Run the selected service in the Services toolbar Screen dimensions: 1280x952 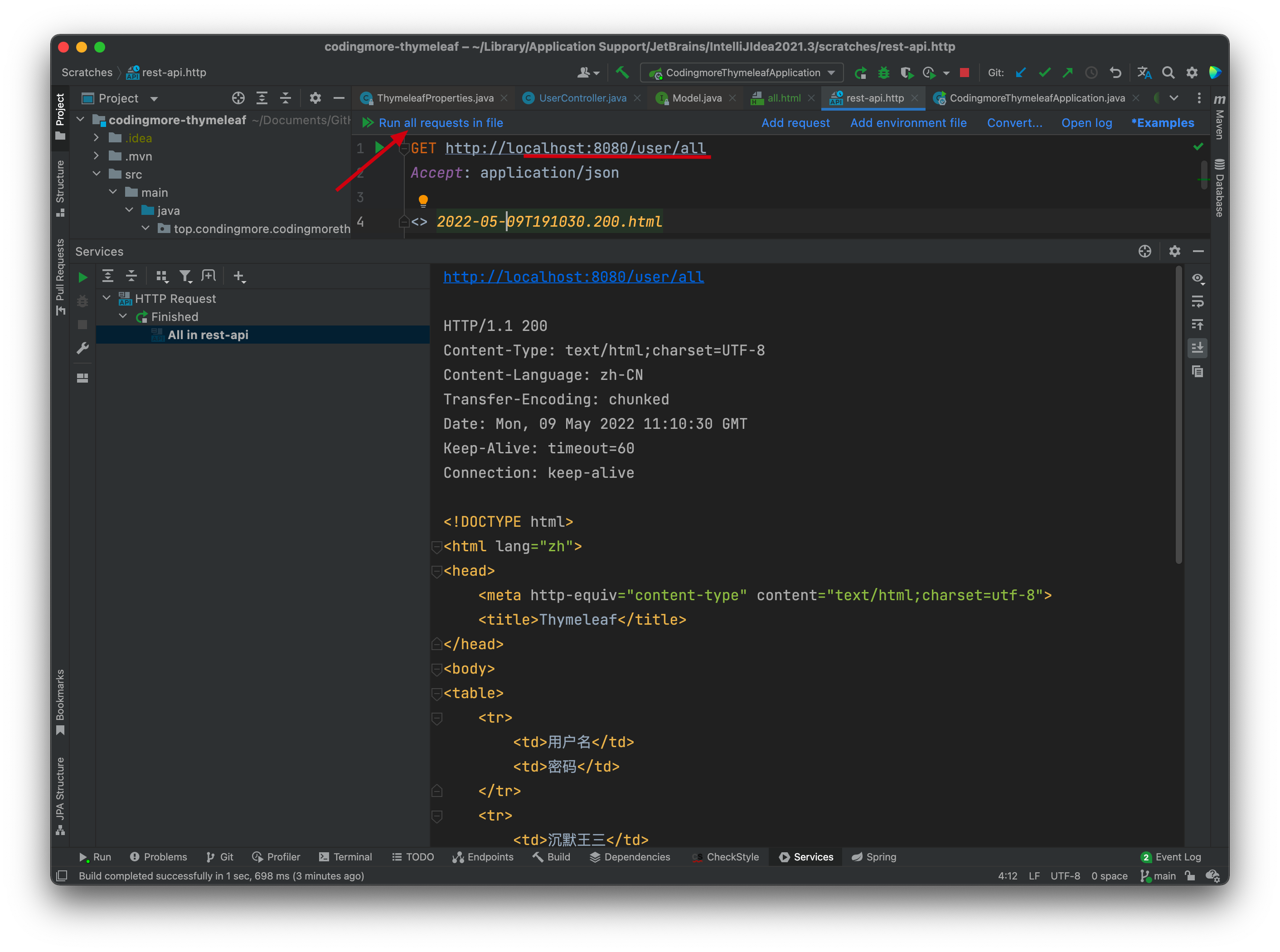coord(83,277)
